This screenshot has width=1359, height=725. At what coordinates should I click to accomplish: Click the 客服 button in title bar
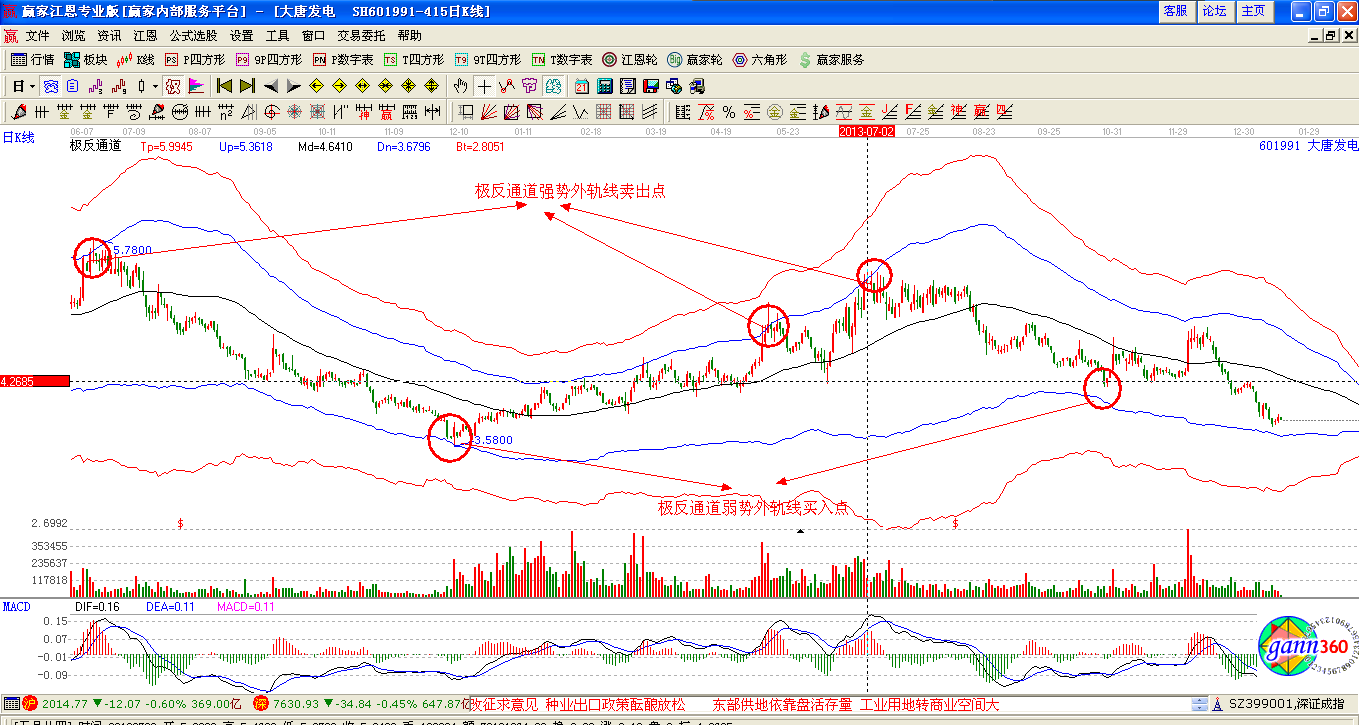[x=1175, y=11]
